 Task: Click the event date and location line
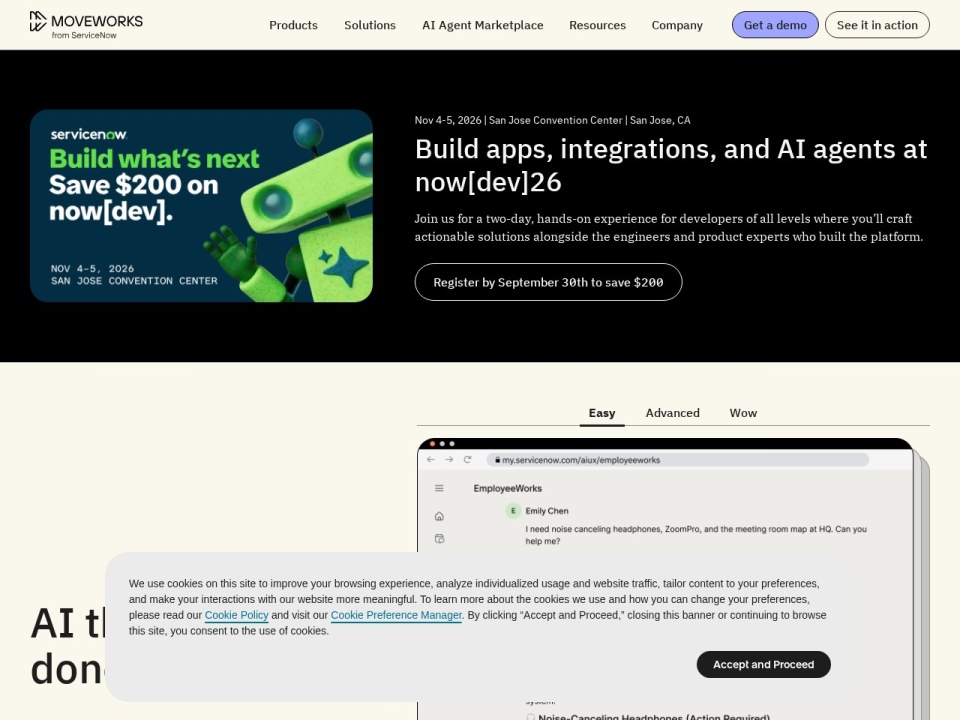point(552,121)
